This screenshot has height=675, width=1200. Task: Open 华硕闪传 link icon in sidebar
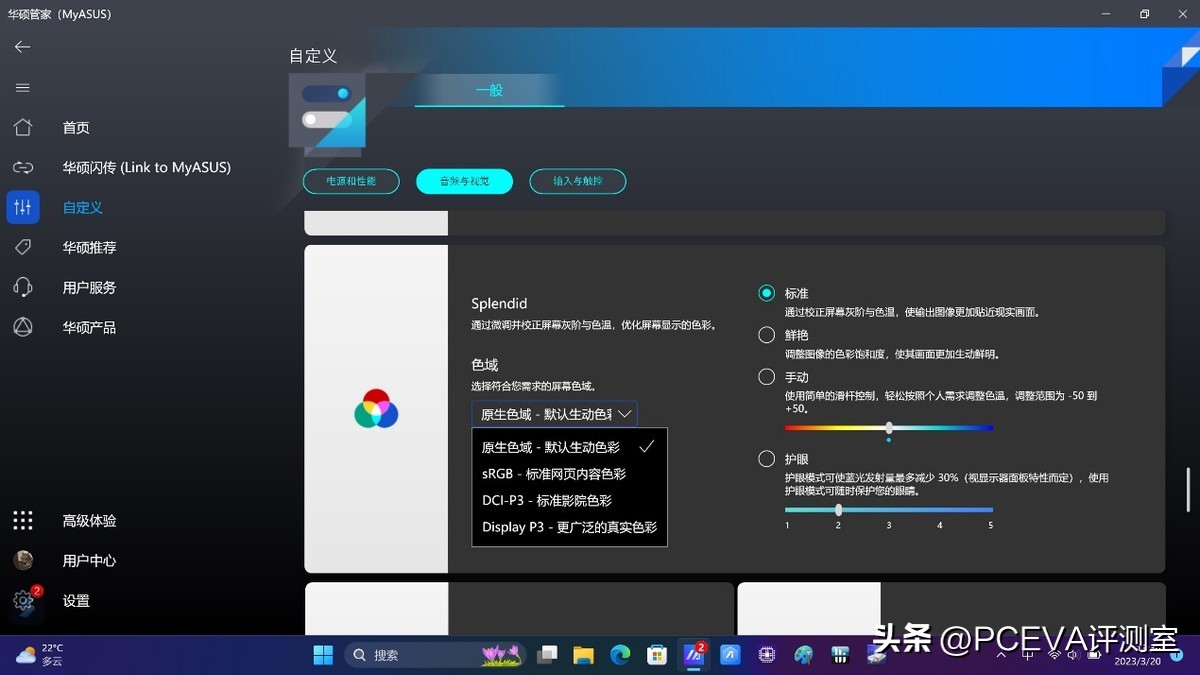tap(23, 167)
